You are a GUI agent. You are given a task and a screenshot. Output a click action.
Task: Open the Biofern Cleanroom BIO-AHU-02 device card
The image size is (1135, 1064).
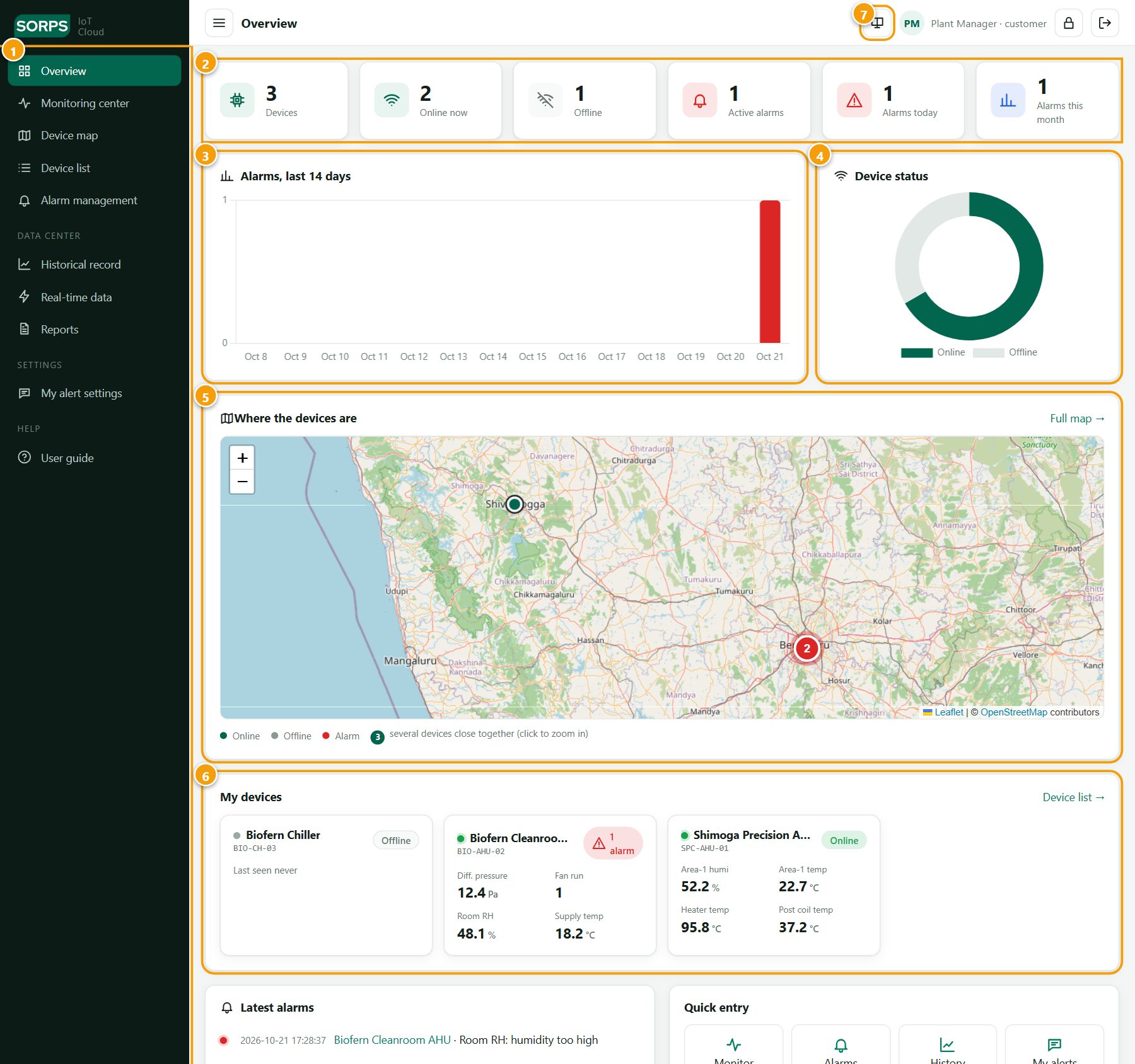(550, 885)
